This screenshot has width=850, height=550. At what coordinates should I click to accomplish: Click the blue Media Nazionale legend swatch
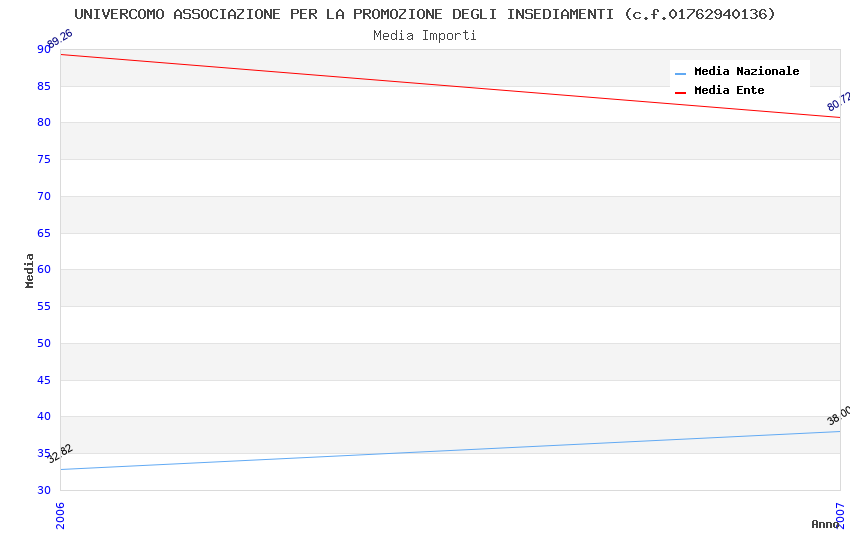(x=680, y=74)
